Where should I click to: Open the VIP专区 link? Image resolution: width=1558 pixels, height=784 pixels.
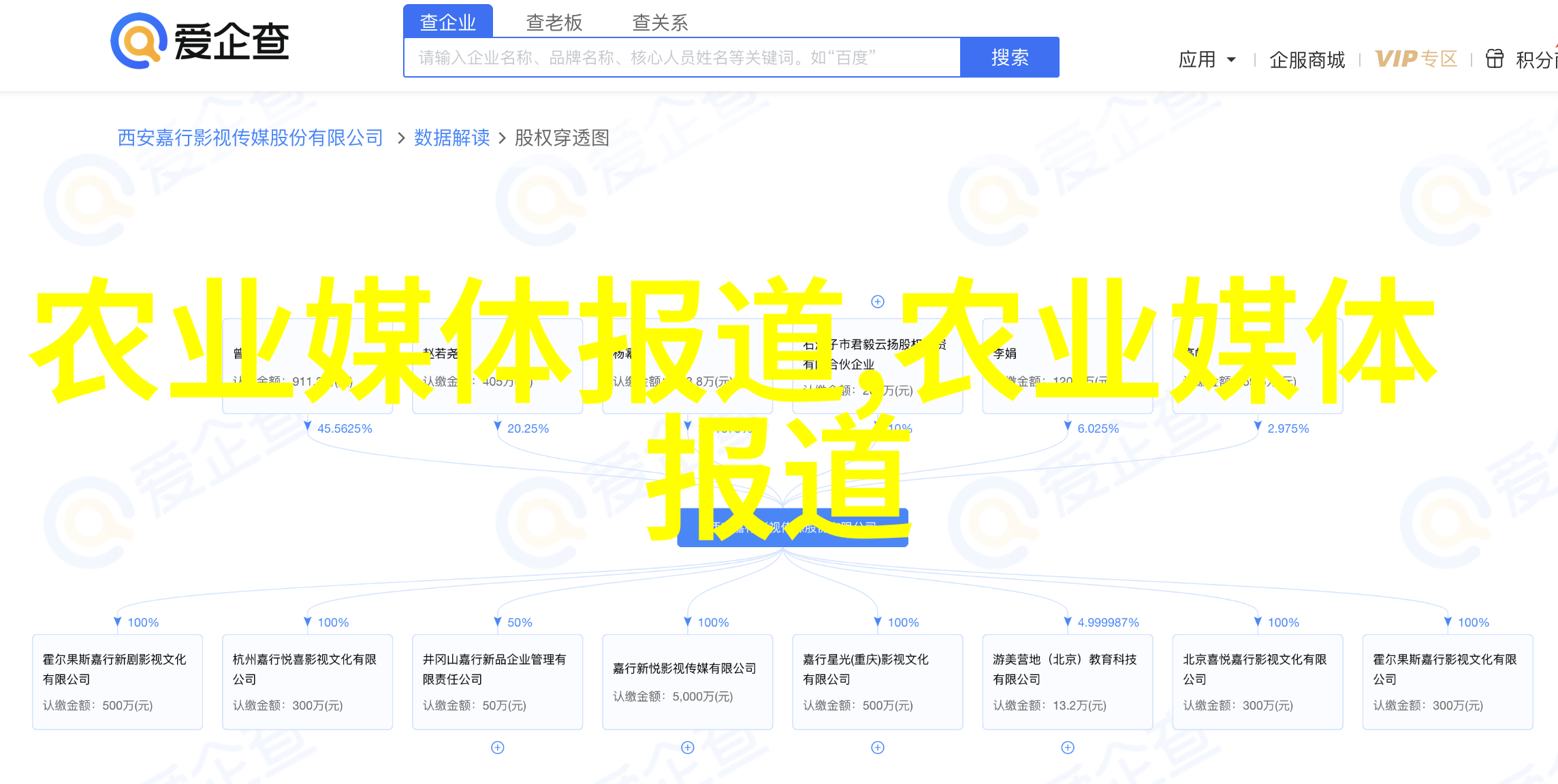1416,59
